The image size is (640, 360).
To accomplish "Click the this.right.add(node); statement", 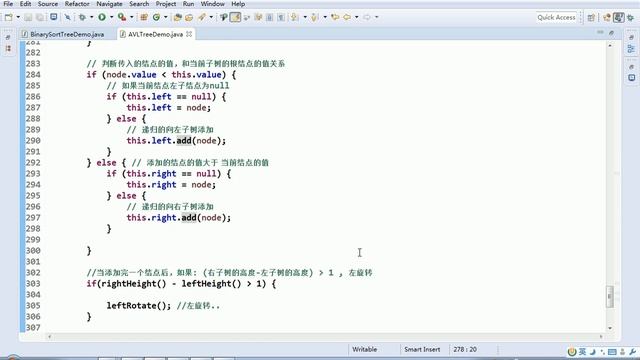I will pyautogui.click(x=179, y=218).
